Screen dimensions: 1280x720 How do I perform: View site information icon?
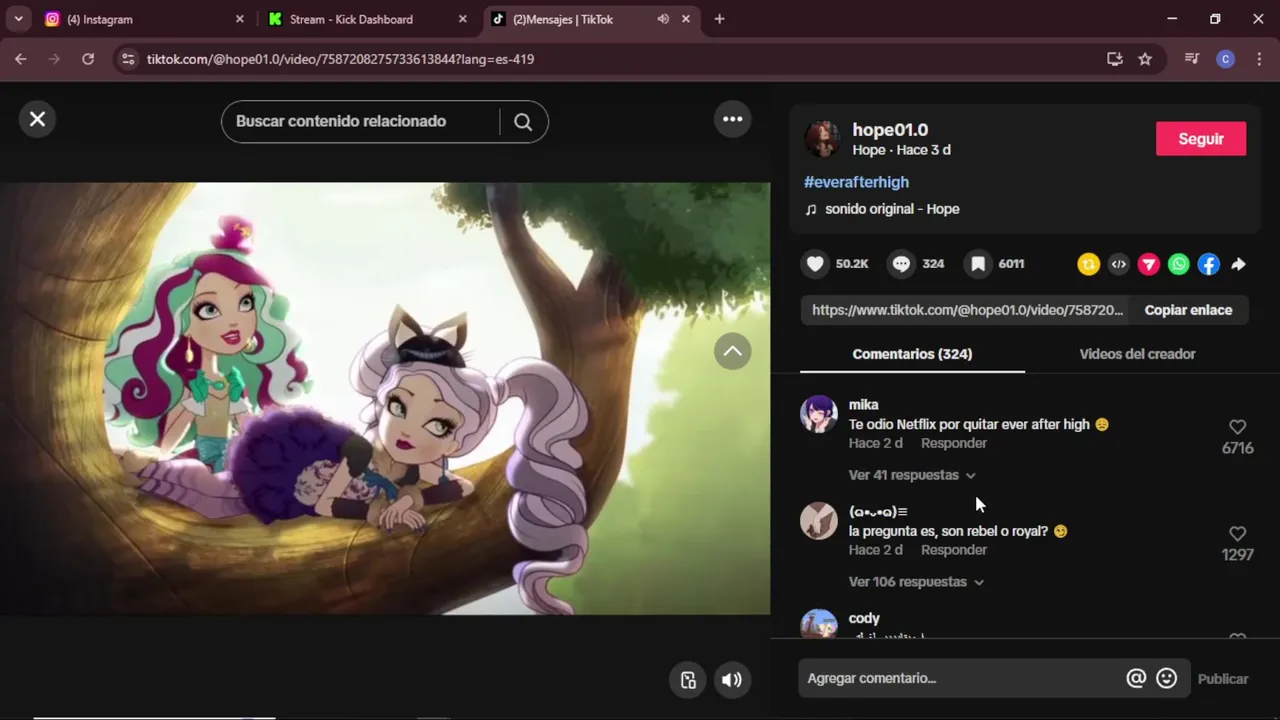click(x=127, y=59)
